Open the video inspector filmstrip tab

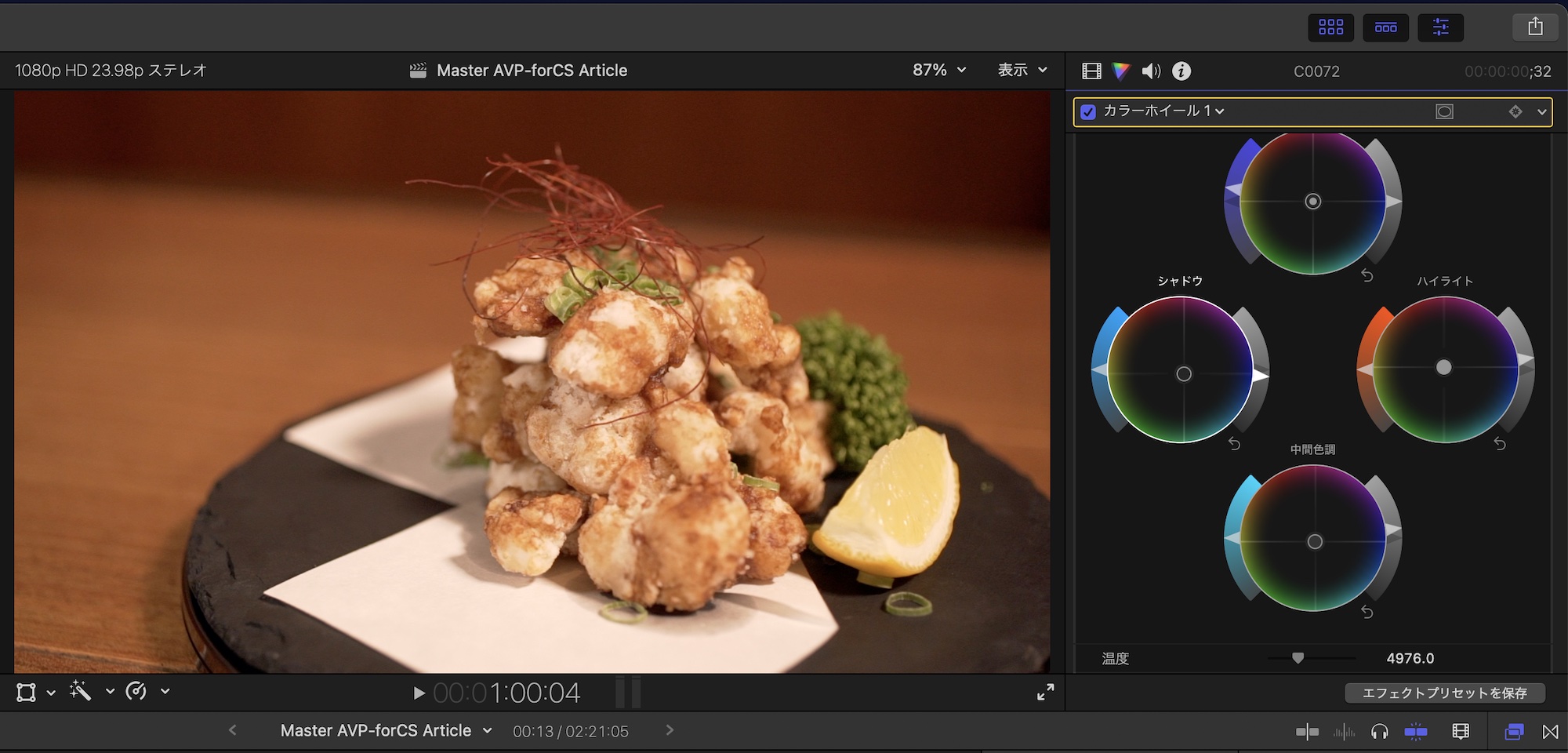(x=1091, y=71)
